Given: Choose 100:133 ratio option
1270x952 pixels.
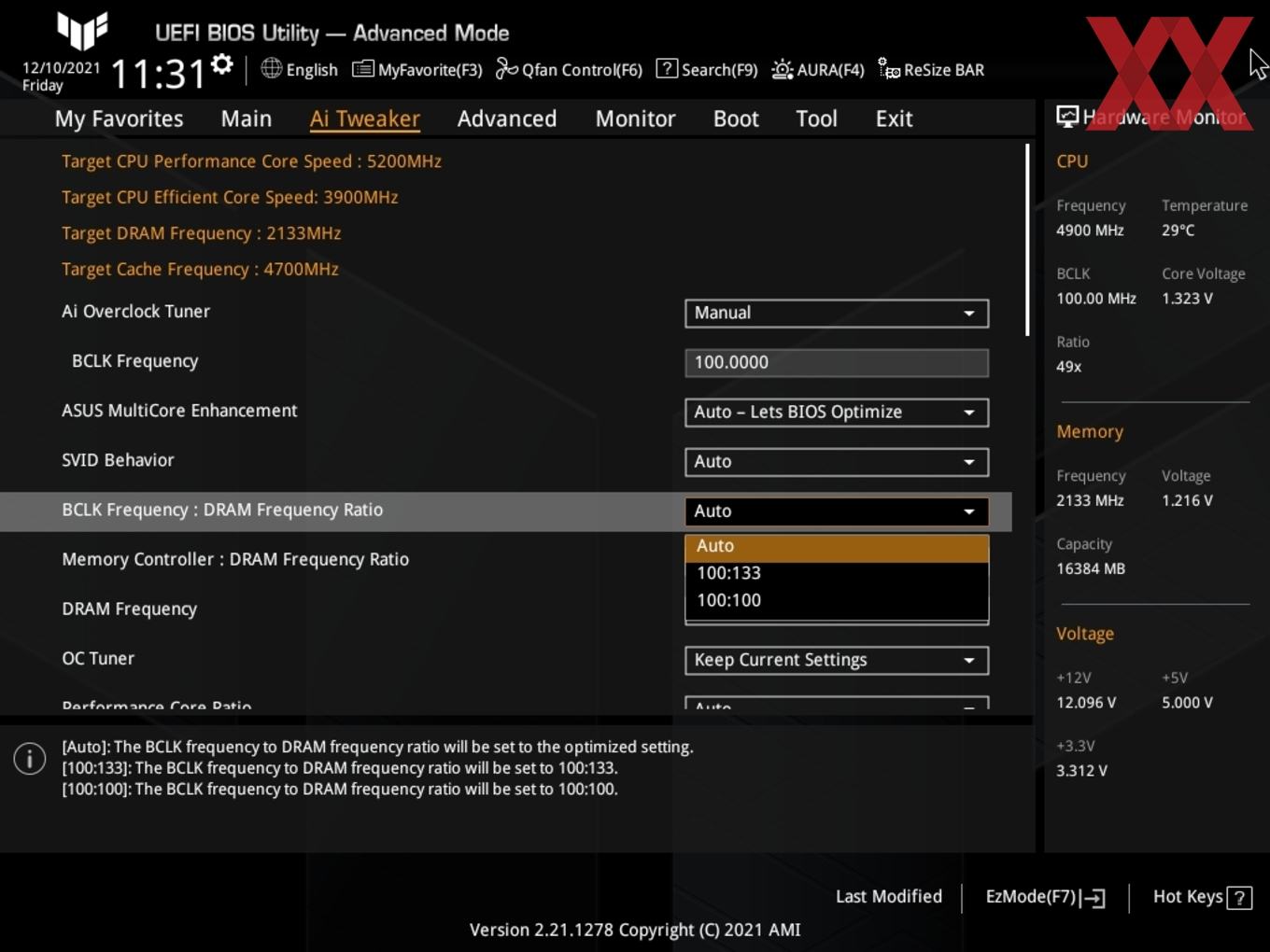Looking at the screenshot, I should click(x=837, y=573).
